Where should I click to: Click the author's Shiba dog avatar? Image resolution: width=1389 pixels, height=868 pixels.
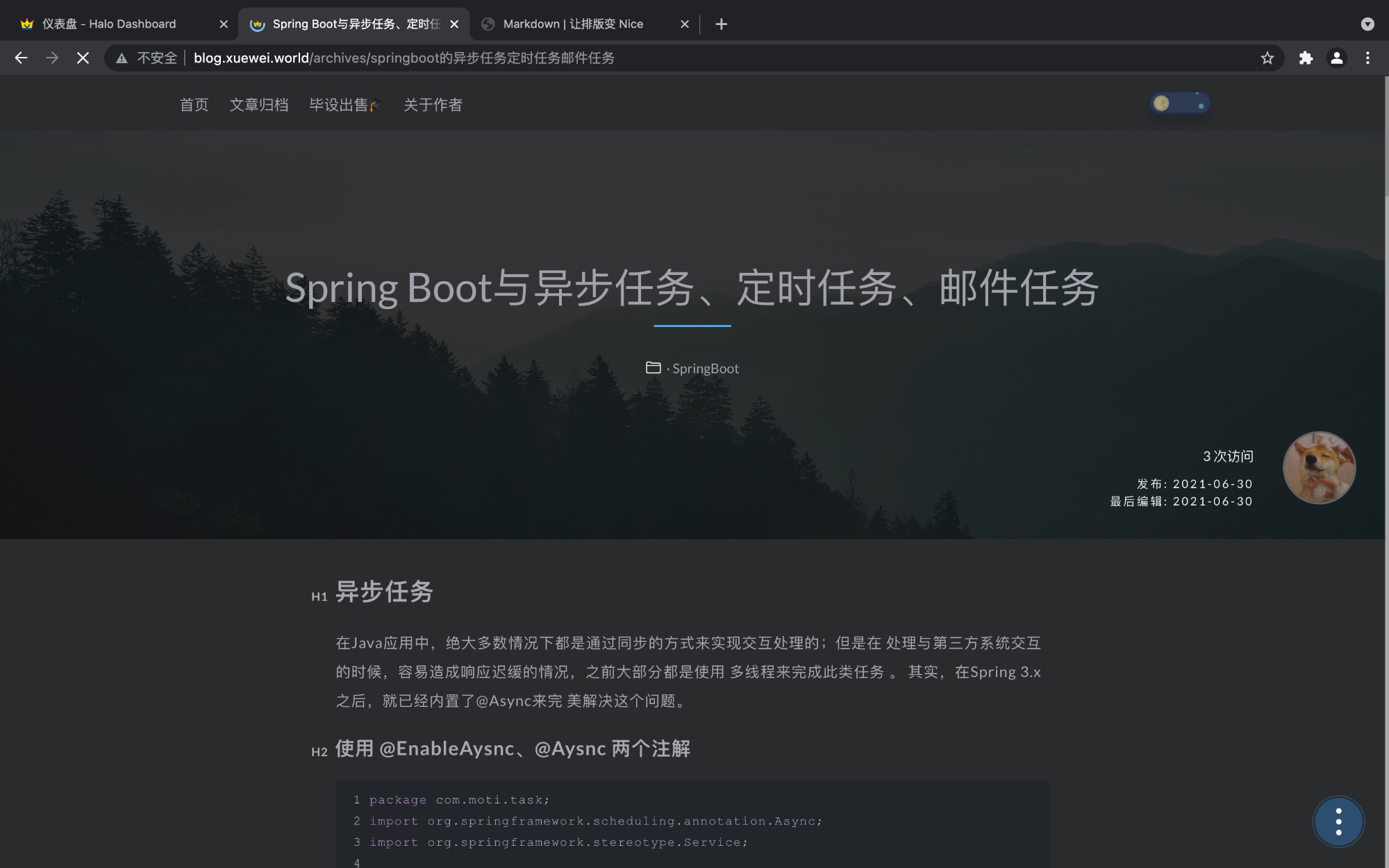(x=1319, y=467)
